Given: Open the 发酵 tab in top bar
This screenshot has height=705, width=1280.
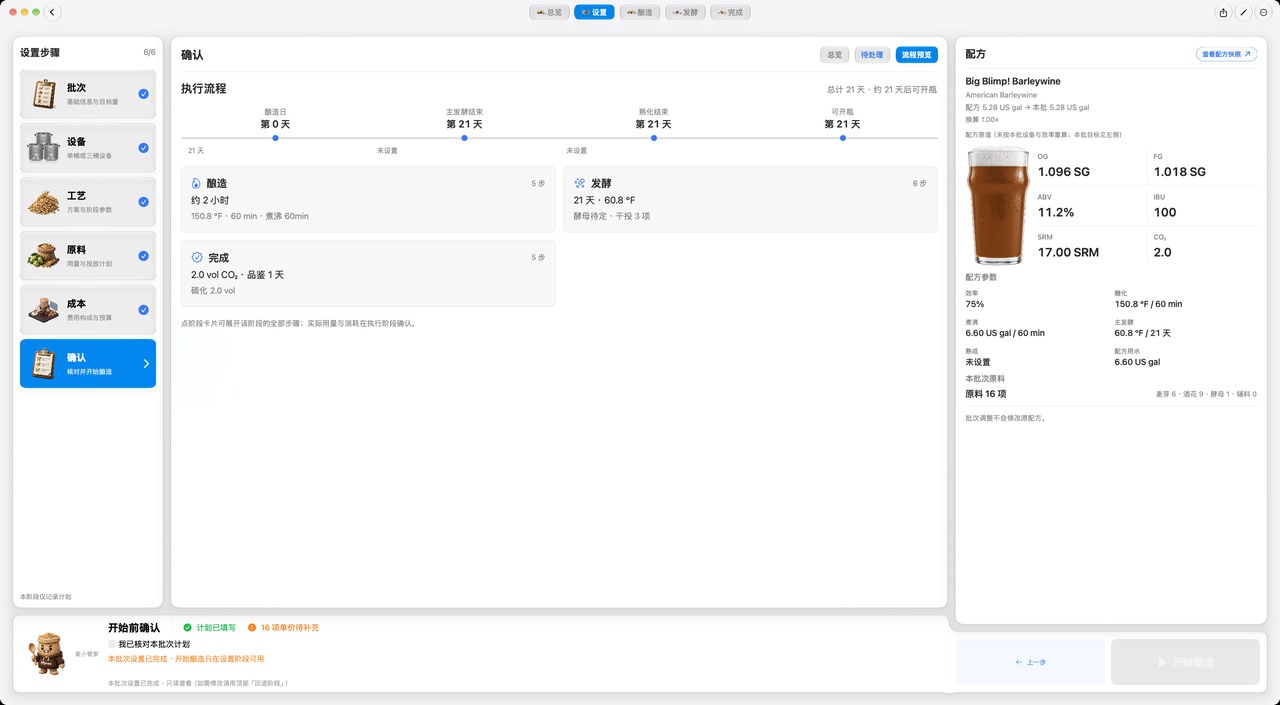Looking at the screenshot, I should pos(685,13).
